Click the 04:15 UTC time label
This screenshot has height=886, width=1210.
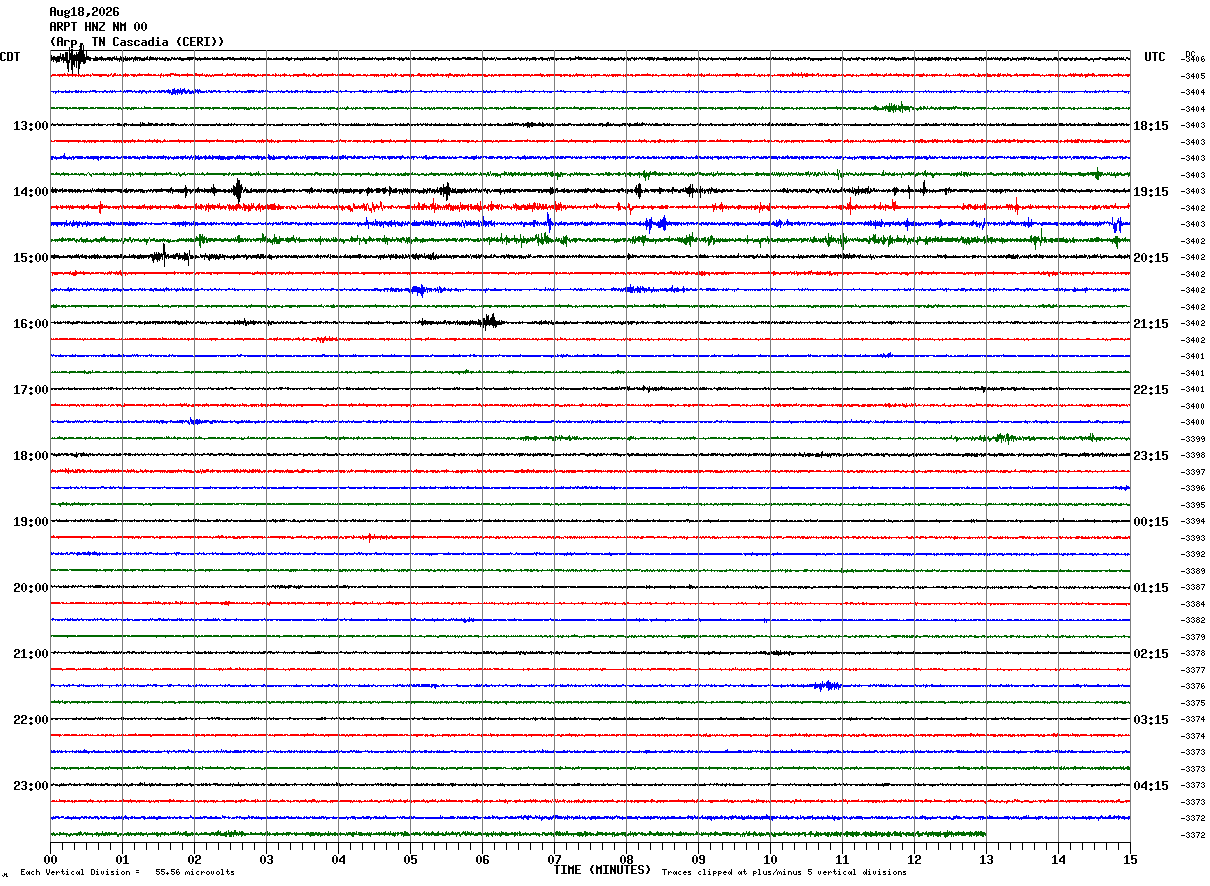(x=1151, y=786)
